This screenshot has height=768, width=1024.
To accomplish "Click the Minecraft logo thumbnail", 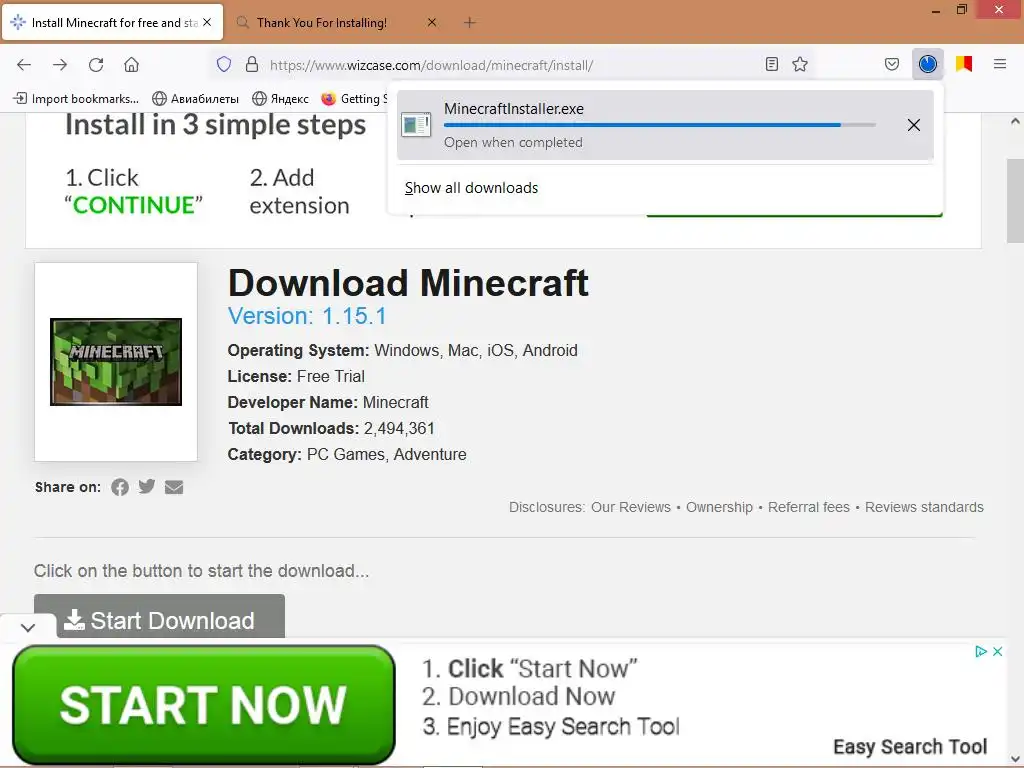I will 116,362.
